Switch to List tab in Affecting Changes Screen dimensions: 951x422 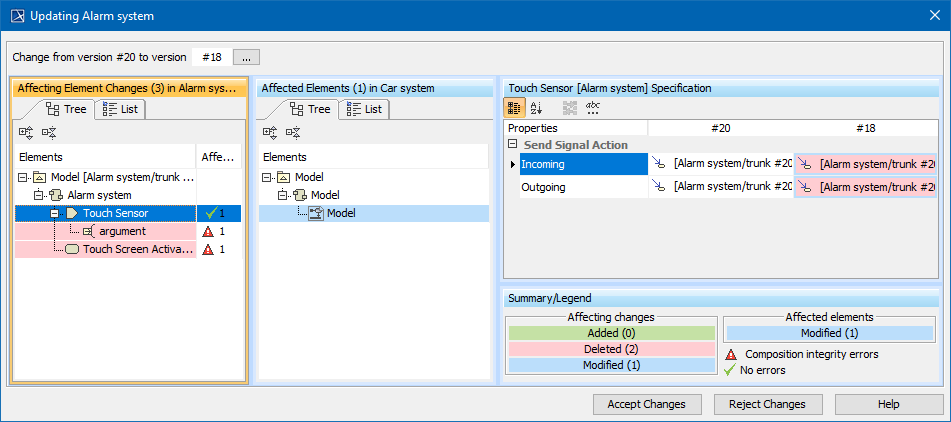(x=120, y=109)
